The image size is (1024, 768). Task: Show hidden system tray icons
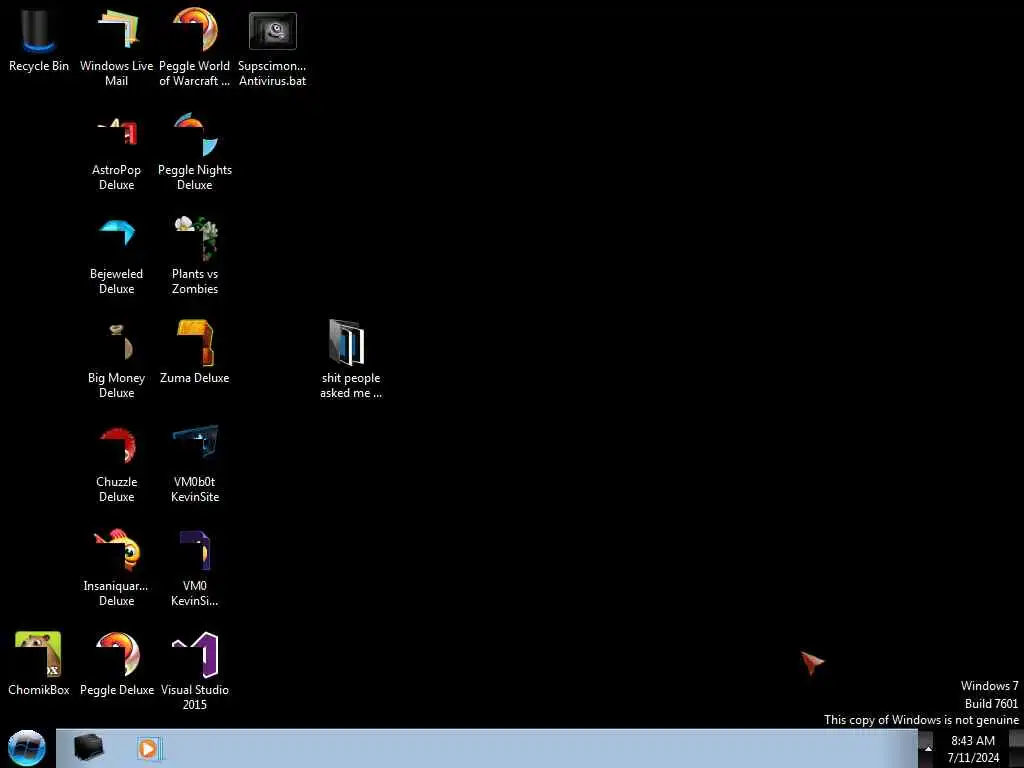click(927, 749)
